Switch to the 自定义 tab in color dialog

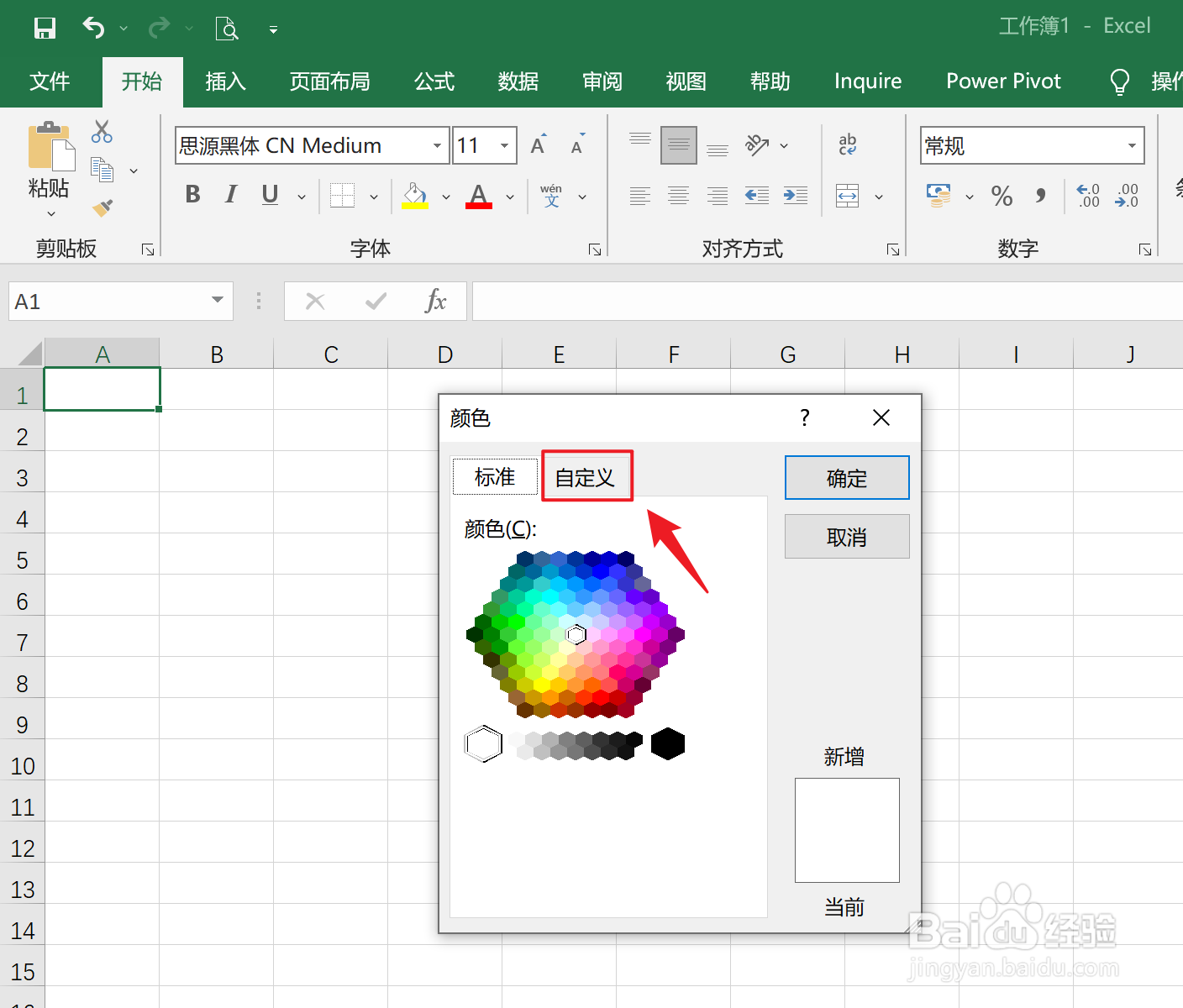586,475
